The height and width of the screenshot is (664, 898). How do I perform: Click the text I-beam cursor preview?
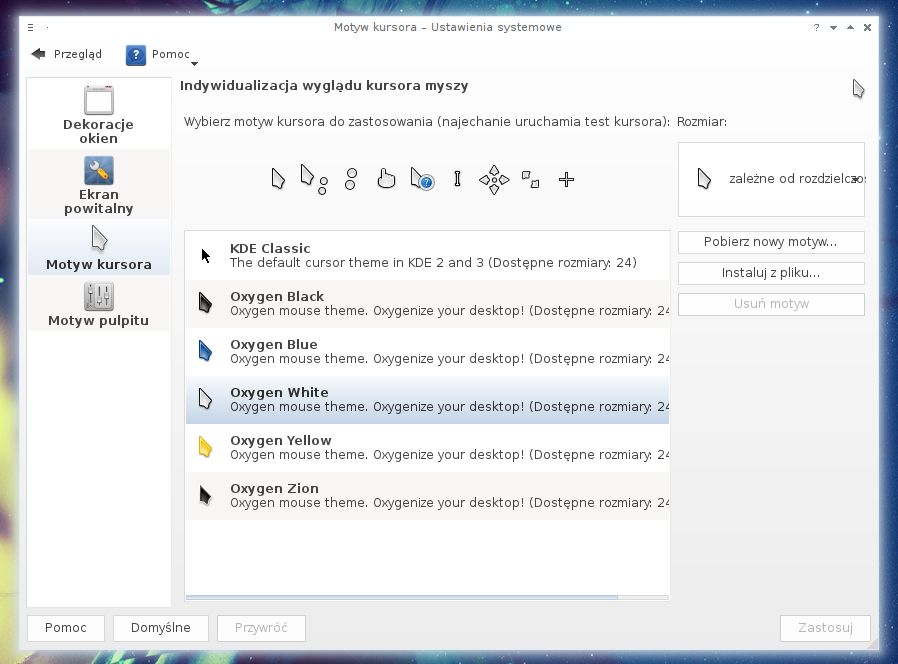tap(457, 179)
